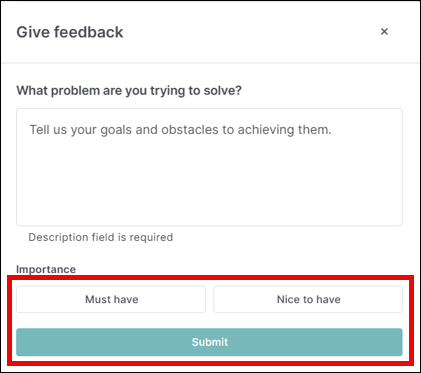Click the empty area of the description field
This screenshot has height=373, width=421.
click(x=209, y=180)
